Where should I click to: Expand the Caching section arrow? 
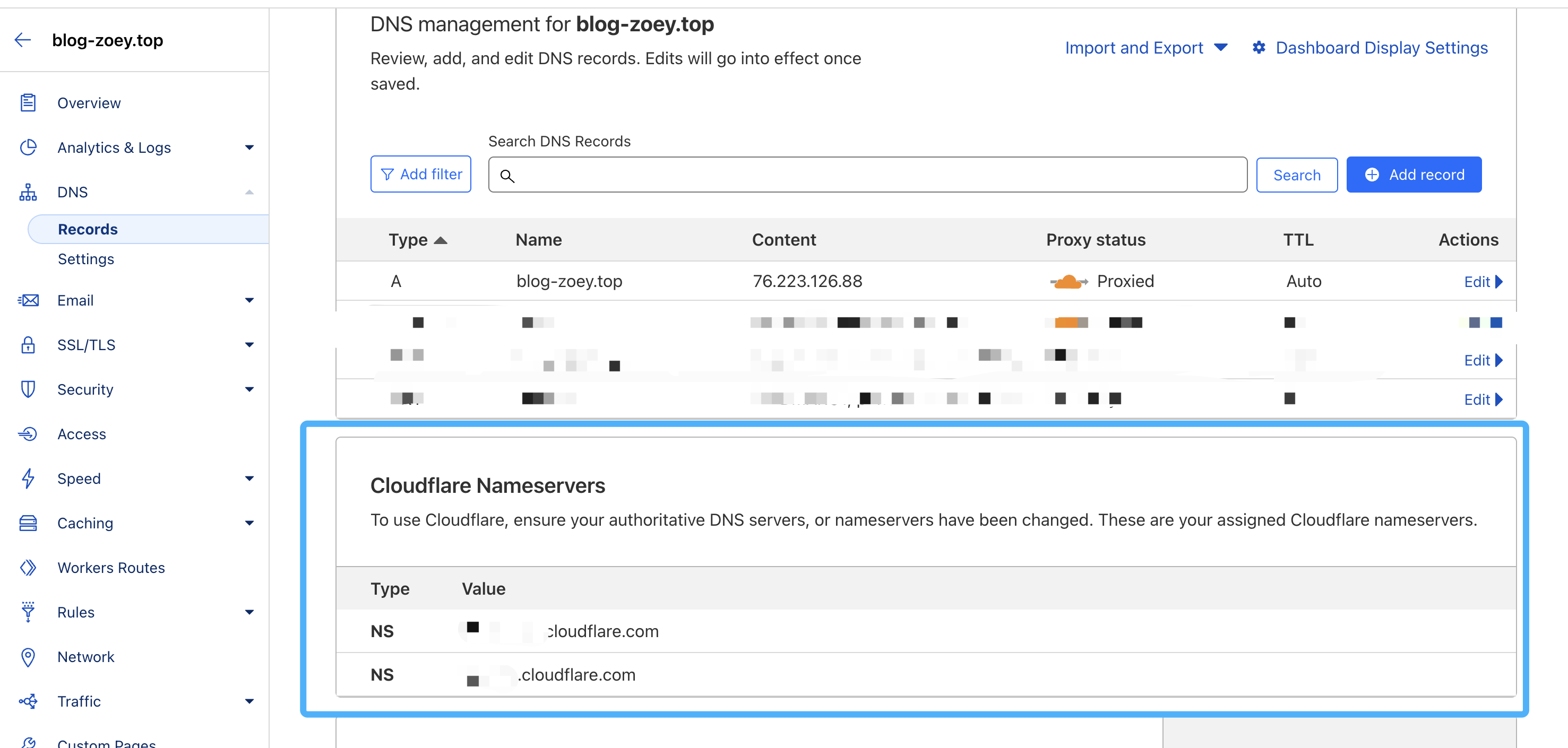coord(249,523)
